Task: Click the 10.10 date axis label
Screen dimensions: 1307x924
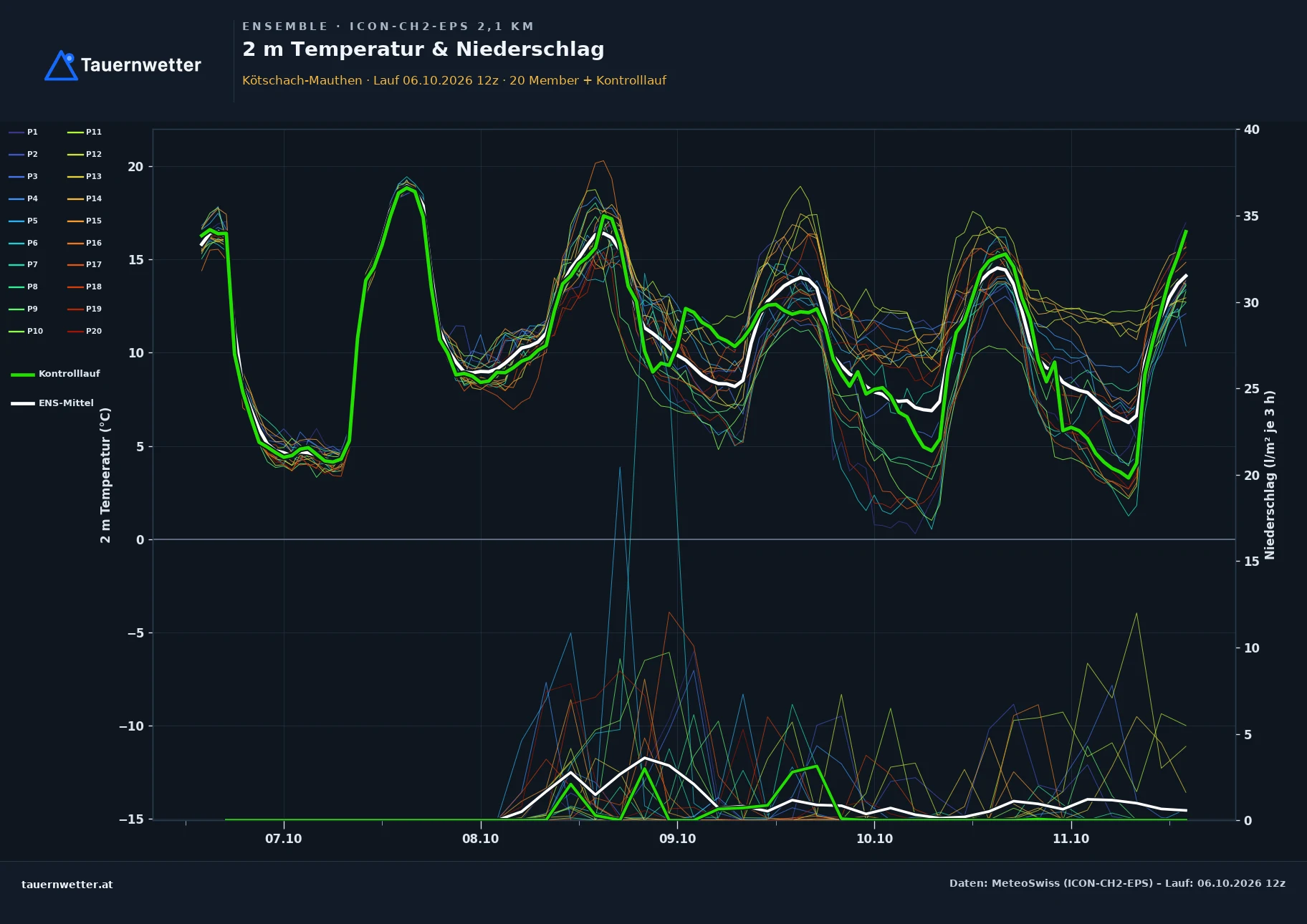Action: (x=874, y=839)
